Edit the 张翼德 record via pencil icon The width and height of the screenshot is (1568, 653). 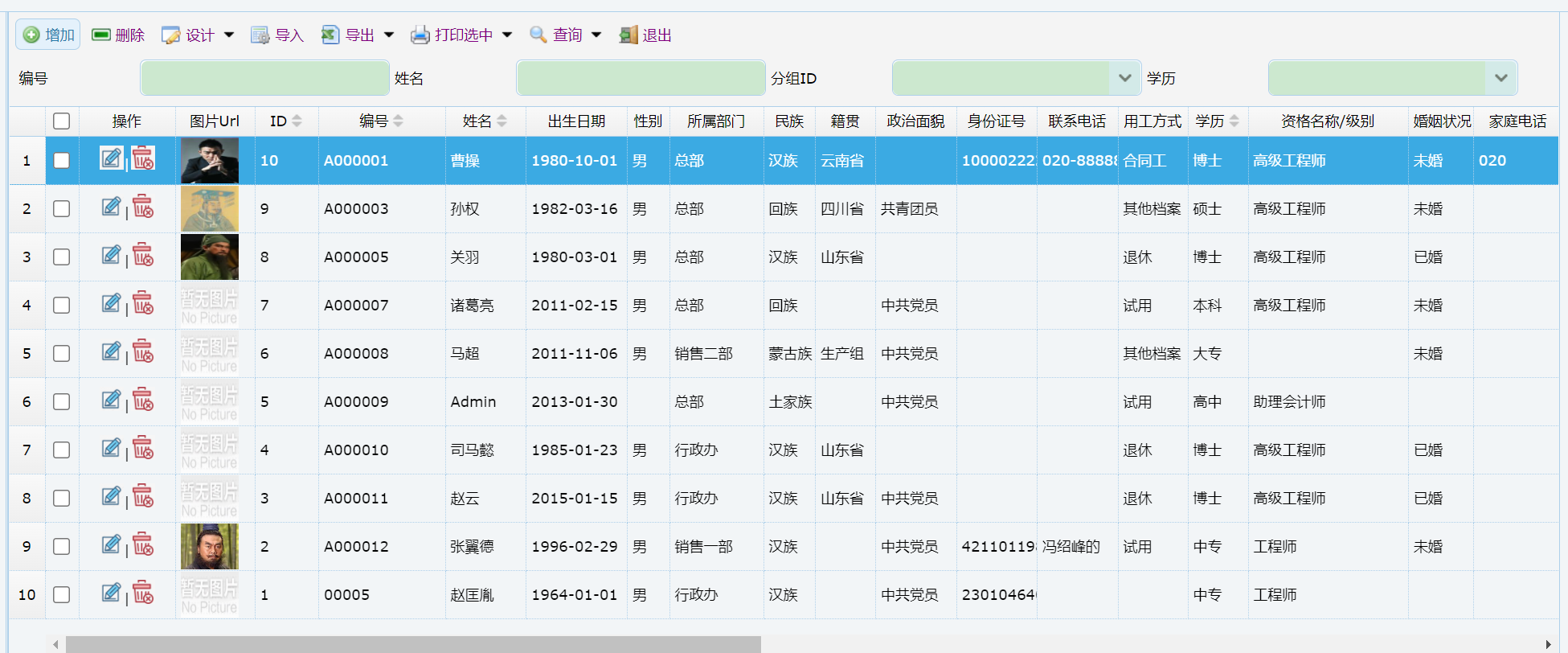[x=111, y=544]
